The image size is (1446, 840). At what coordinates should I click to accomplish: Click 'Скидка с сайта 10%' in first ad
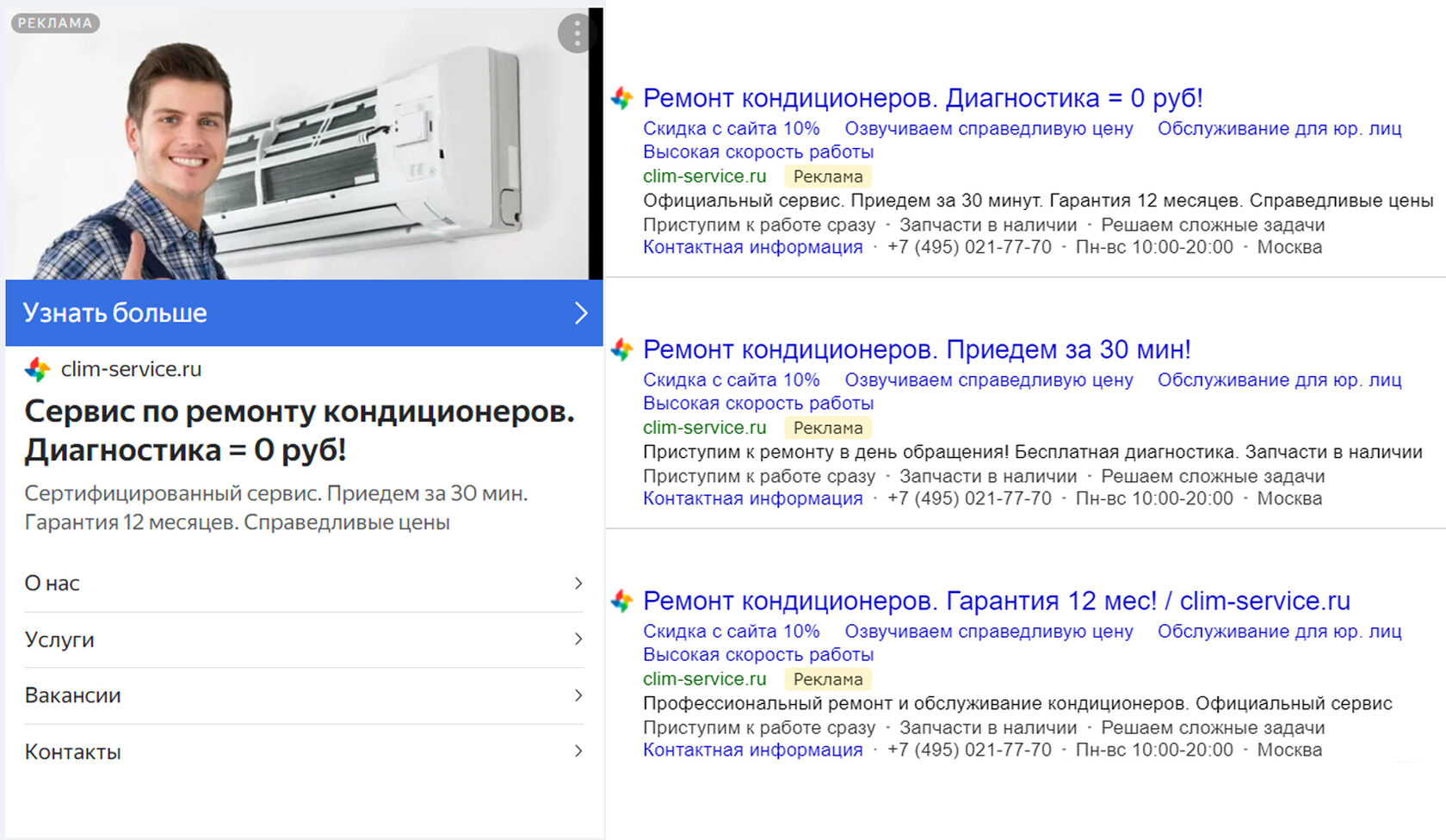click(731, 128)
